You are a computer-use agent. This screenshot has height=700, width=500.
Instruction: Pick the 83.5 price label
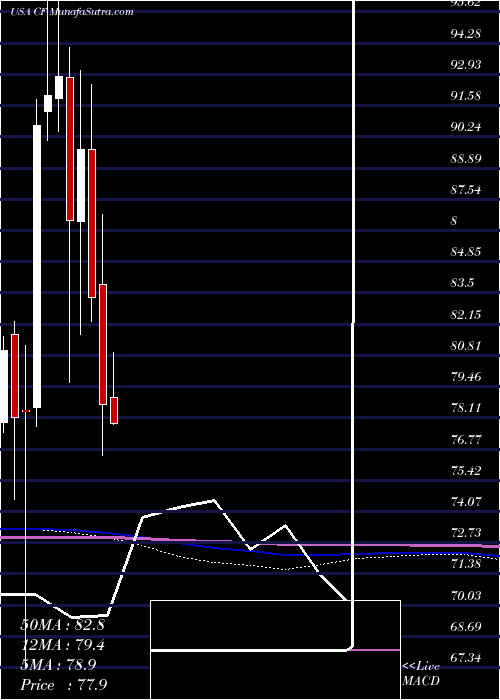coord(462,283)
